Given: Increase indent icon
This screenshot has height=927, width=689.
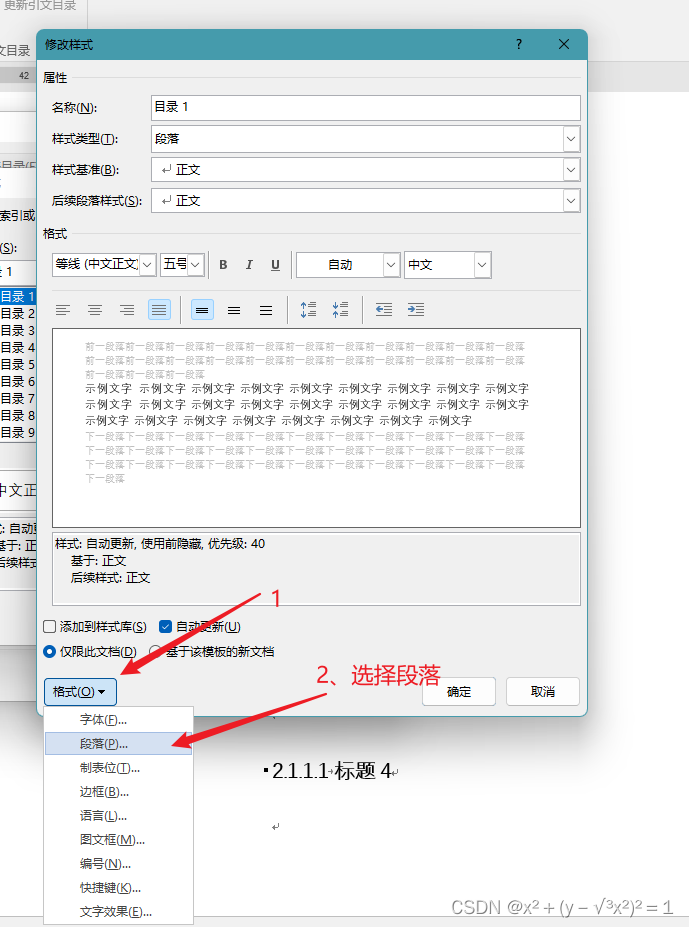Looking at the screenshot, I should pyautogui.click(x=416, y=310).
